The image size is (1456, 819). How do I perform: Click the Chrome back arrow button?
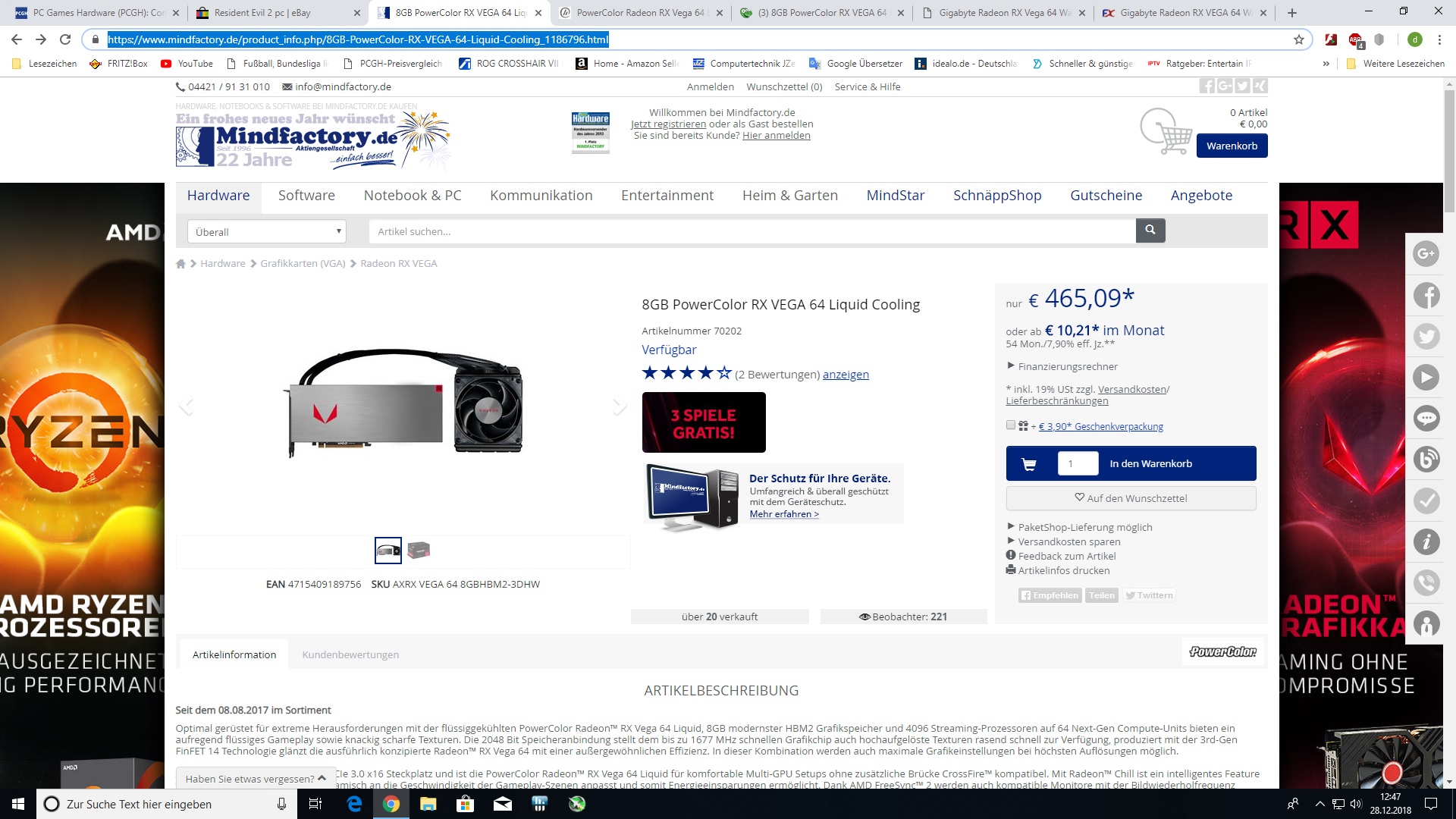pyautogui.click(x=17, y=39)
